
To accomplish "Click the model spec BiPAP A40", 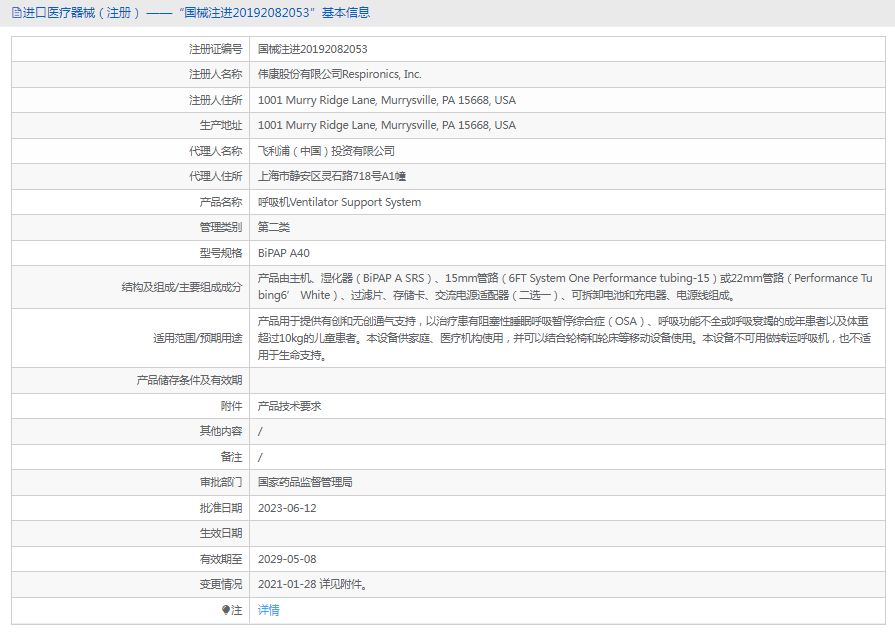I will click(x=284, y=253).
